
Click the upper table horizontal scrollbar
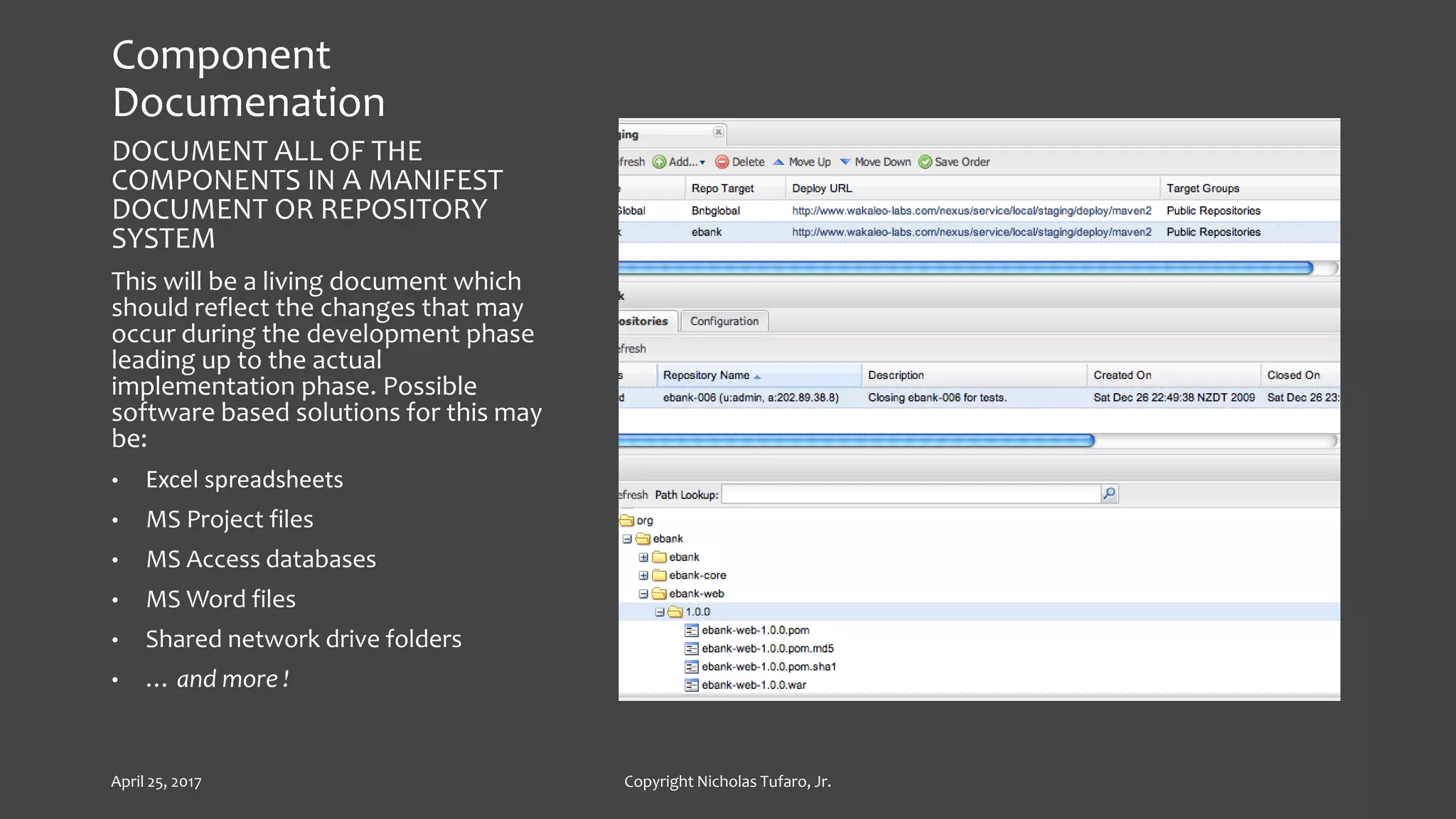point(965,268)
